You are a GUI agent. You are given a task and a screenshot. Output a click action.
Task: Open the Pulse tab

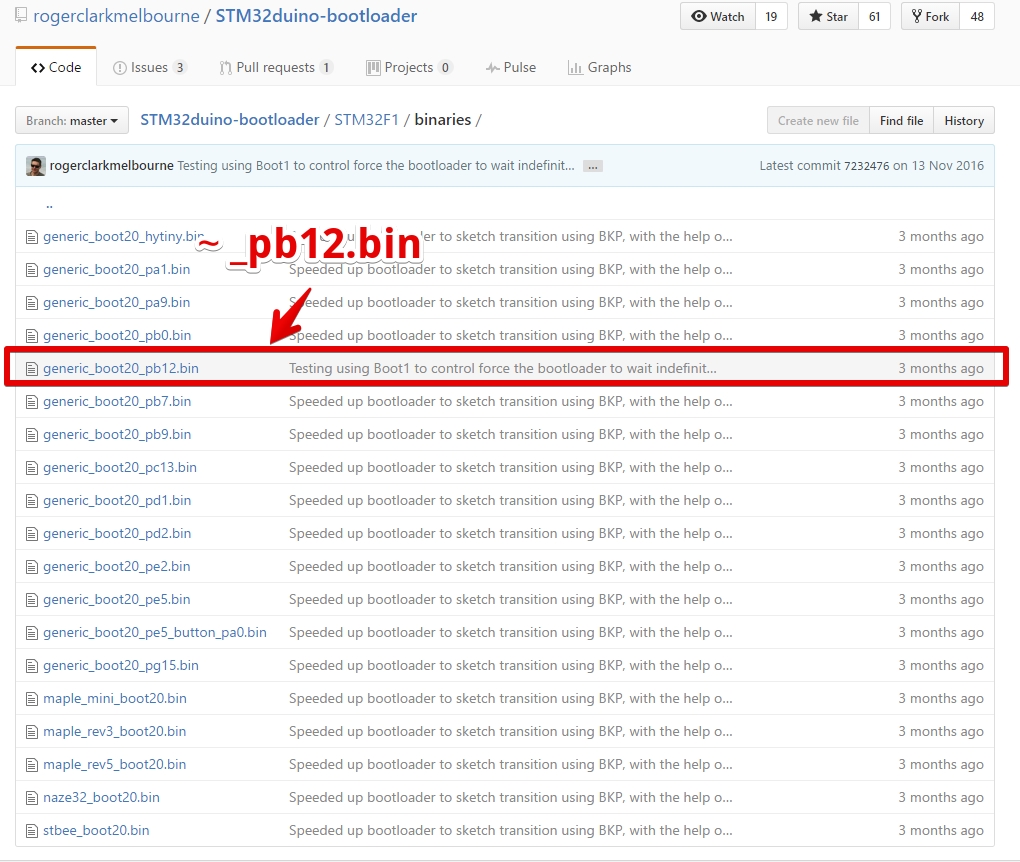coord(511,67)
